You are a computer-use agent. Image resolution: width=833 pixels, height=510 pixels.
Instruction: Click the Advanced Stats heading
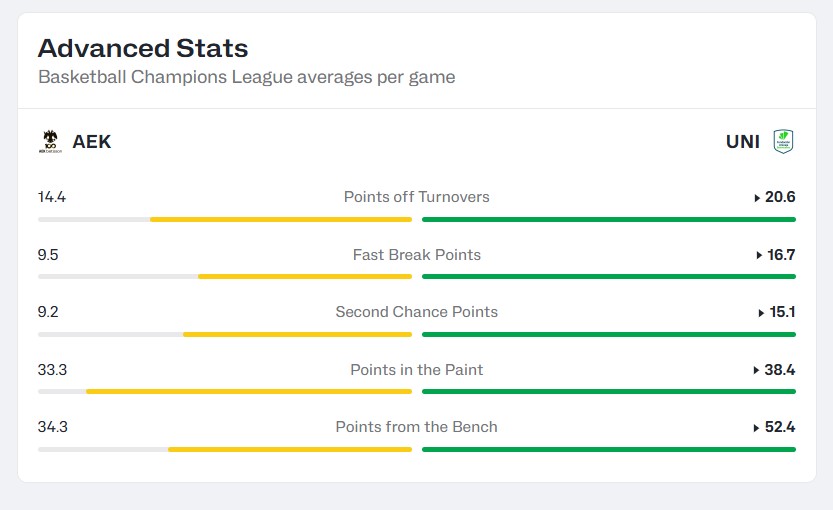[x=143, y=48]
